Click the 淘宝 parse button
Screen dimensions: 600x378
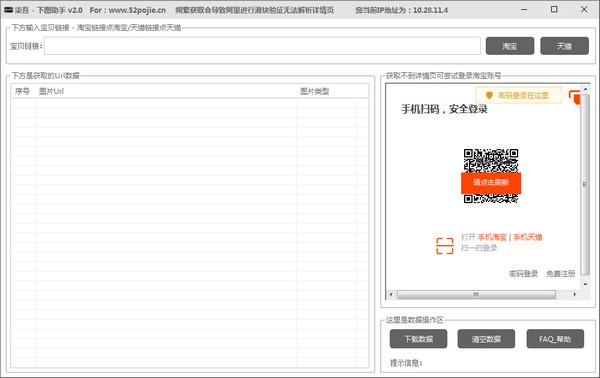point(510,46)
